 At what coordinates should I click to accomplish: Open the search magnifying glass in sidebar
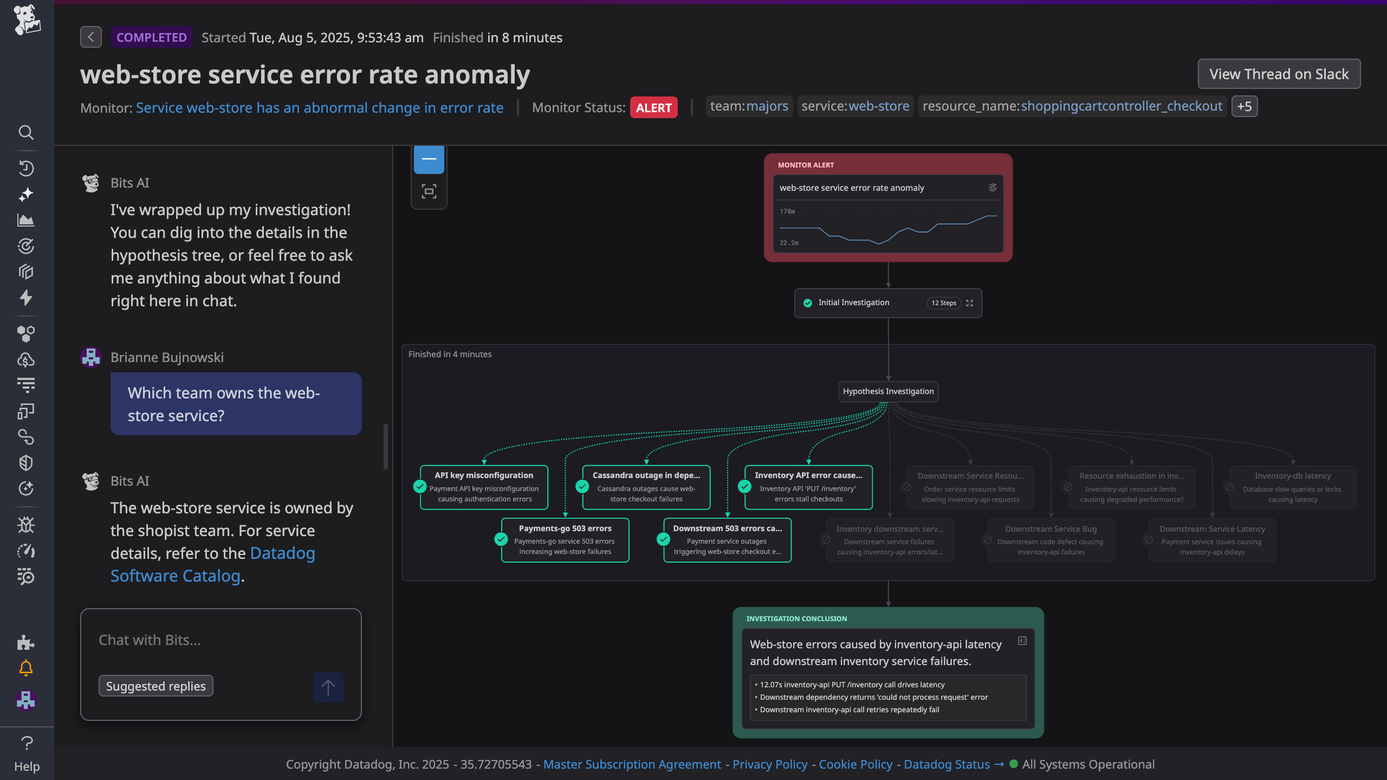point(26,133)
